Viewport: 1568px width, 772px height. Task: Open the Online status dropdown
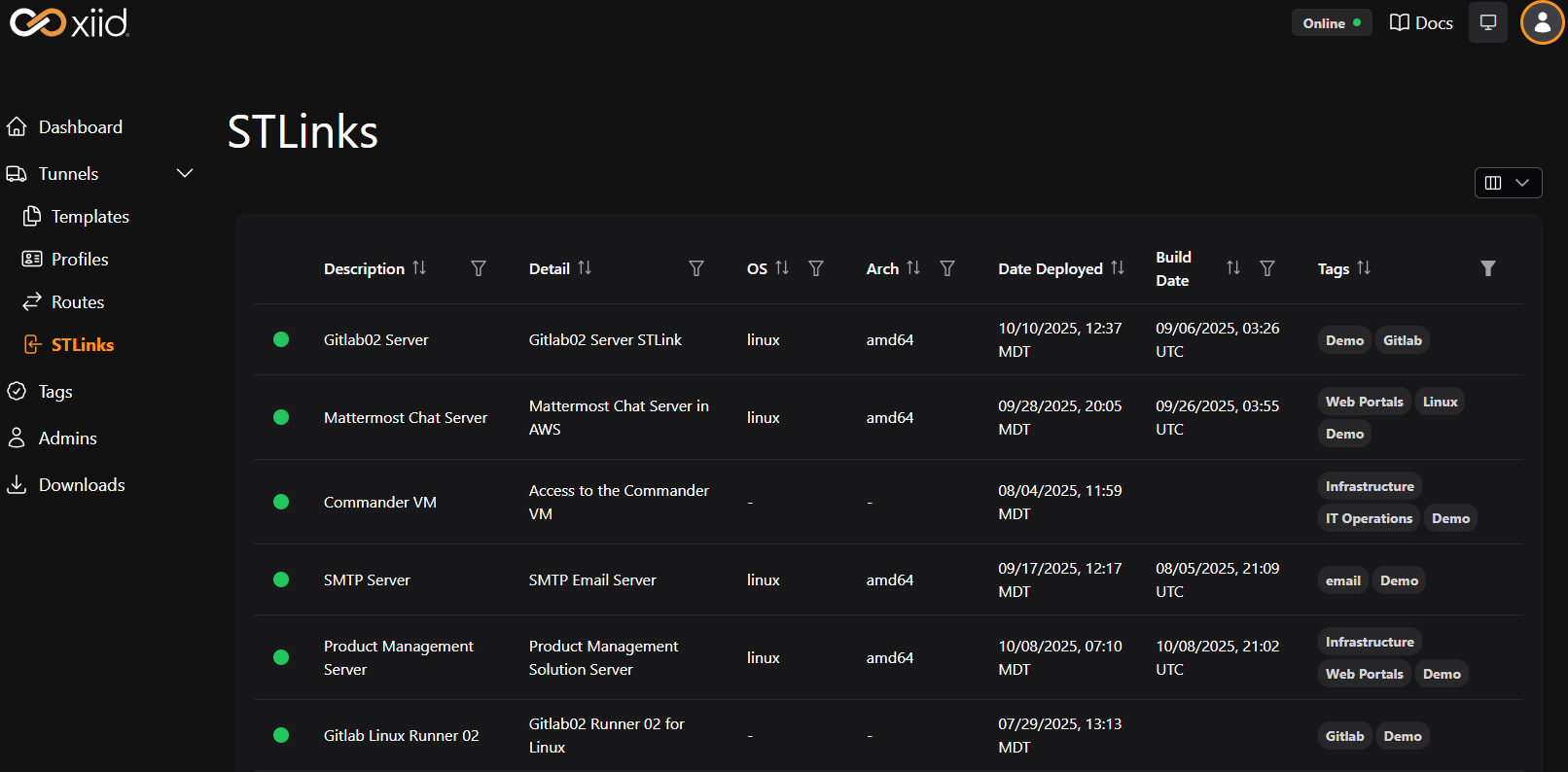coord(1331,22)
